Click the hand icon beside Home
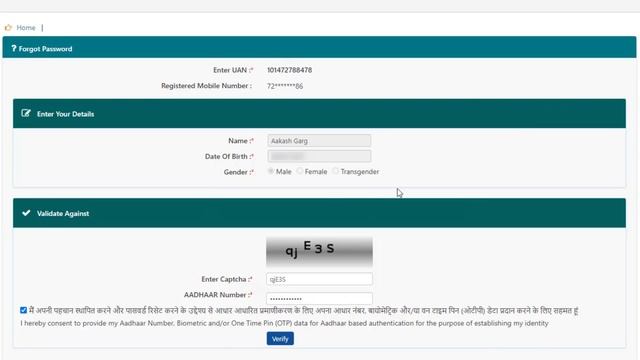 click(x=8, y=28)
